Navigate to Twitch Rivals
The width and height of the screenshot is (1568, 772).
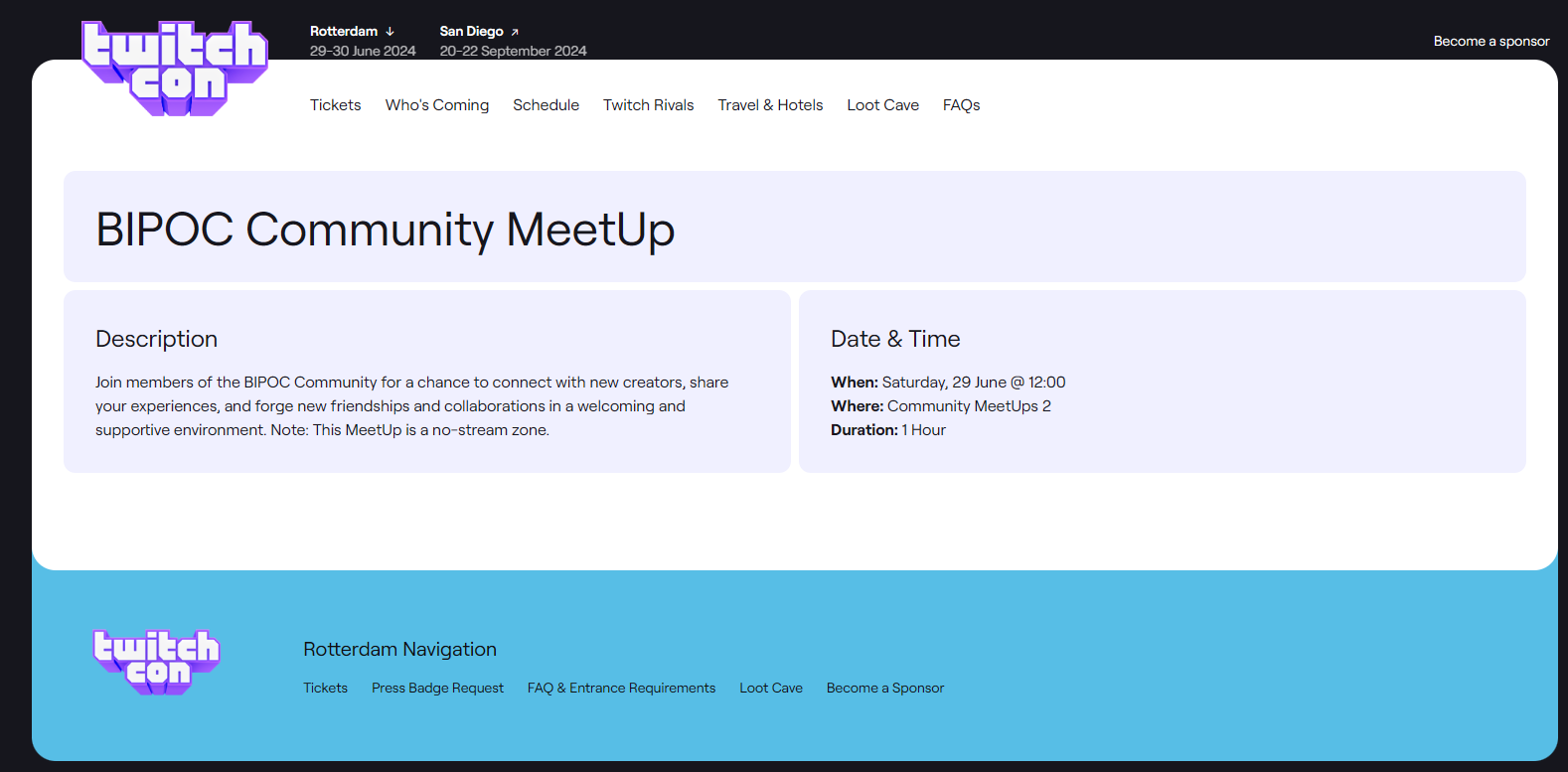648,105
